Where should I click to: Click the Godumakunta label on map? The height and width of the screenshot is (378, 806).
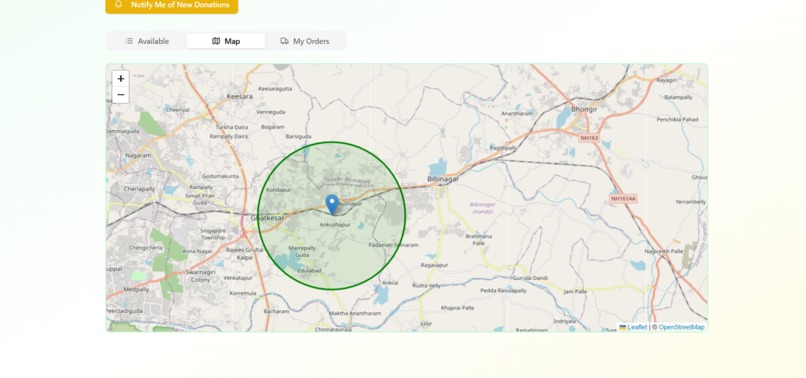pyautogui.click(x=221, y=176)
